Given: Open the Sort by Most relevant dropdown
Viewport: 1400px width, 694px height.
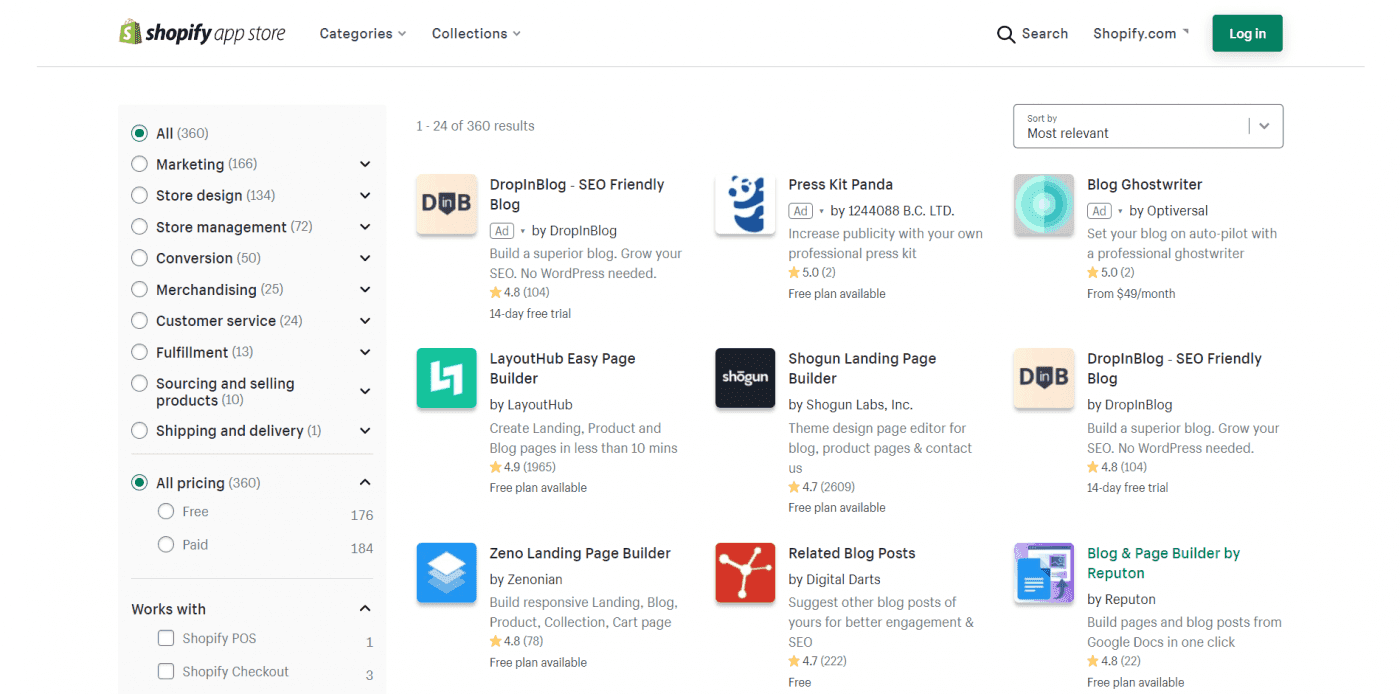Looking at the screenshot, I should [1148, 126].
